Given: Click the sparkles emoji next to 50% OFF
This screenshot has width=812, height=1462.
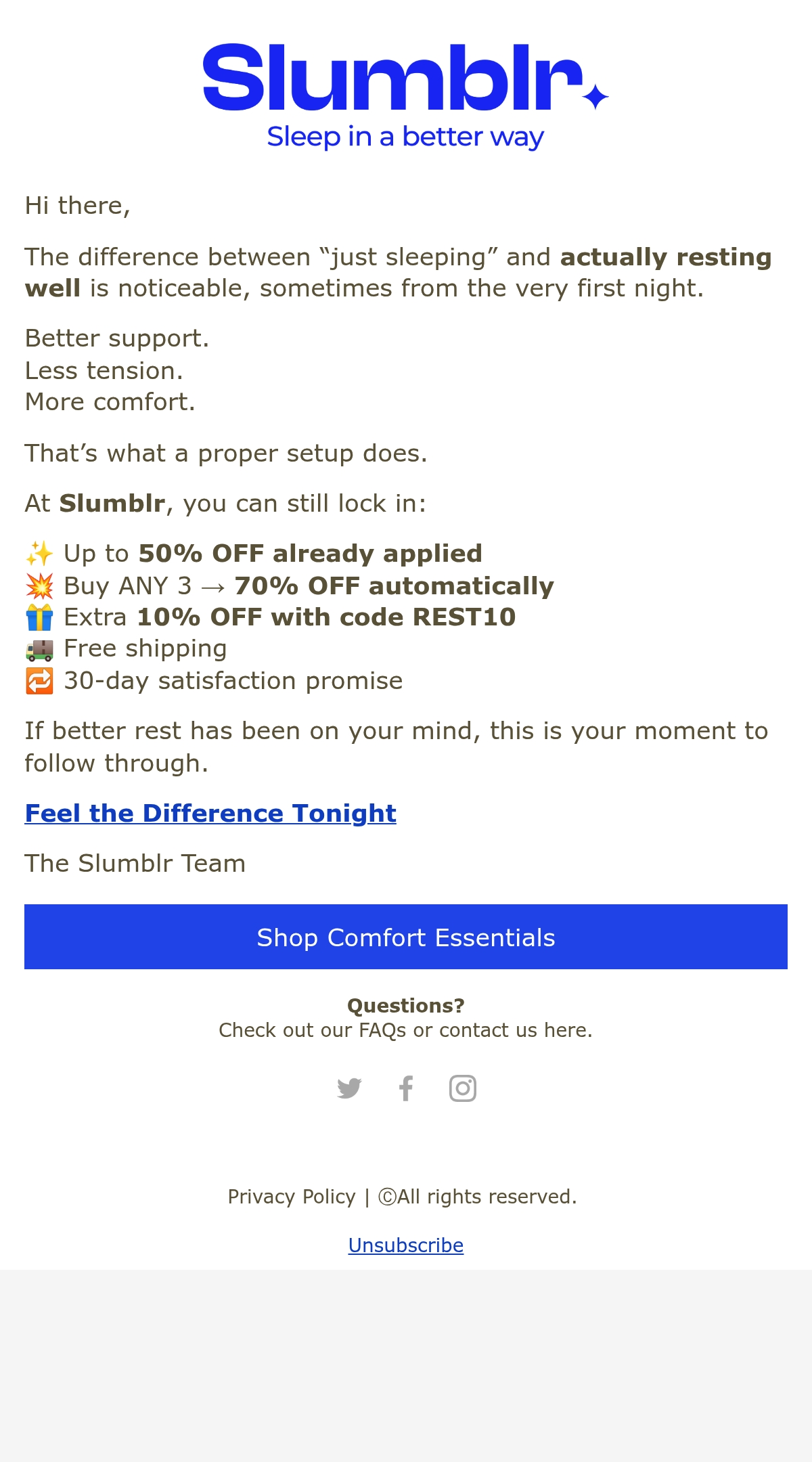Looking at the screenshot, I should [x=39, y=554].
